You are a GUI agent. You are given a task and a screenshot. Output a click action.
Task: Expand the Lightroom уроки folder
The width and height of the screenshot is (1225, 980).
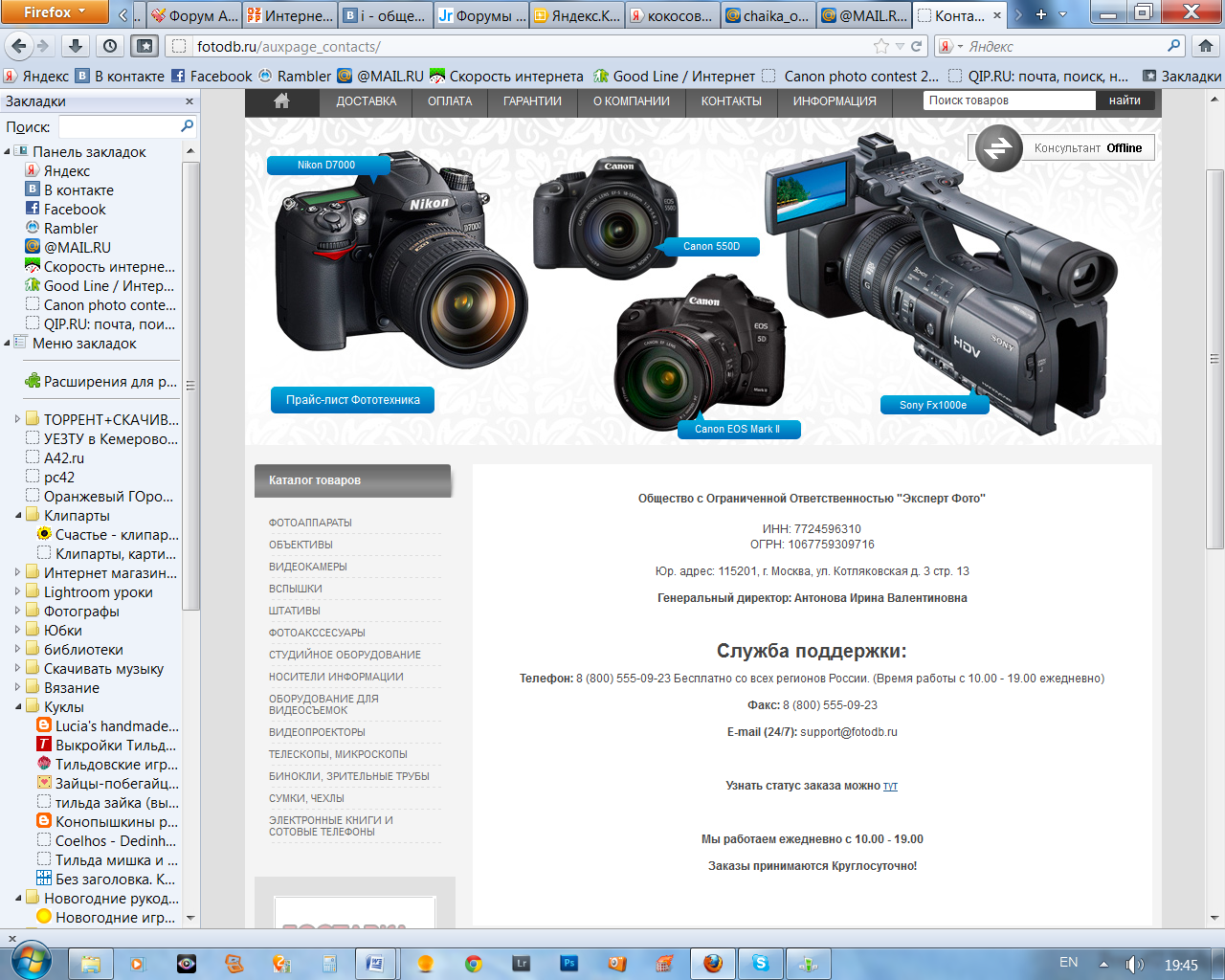(x=17, y=591)
